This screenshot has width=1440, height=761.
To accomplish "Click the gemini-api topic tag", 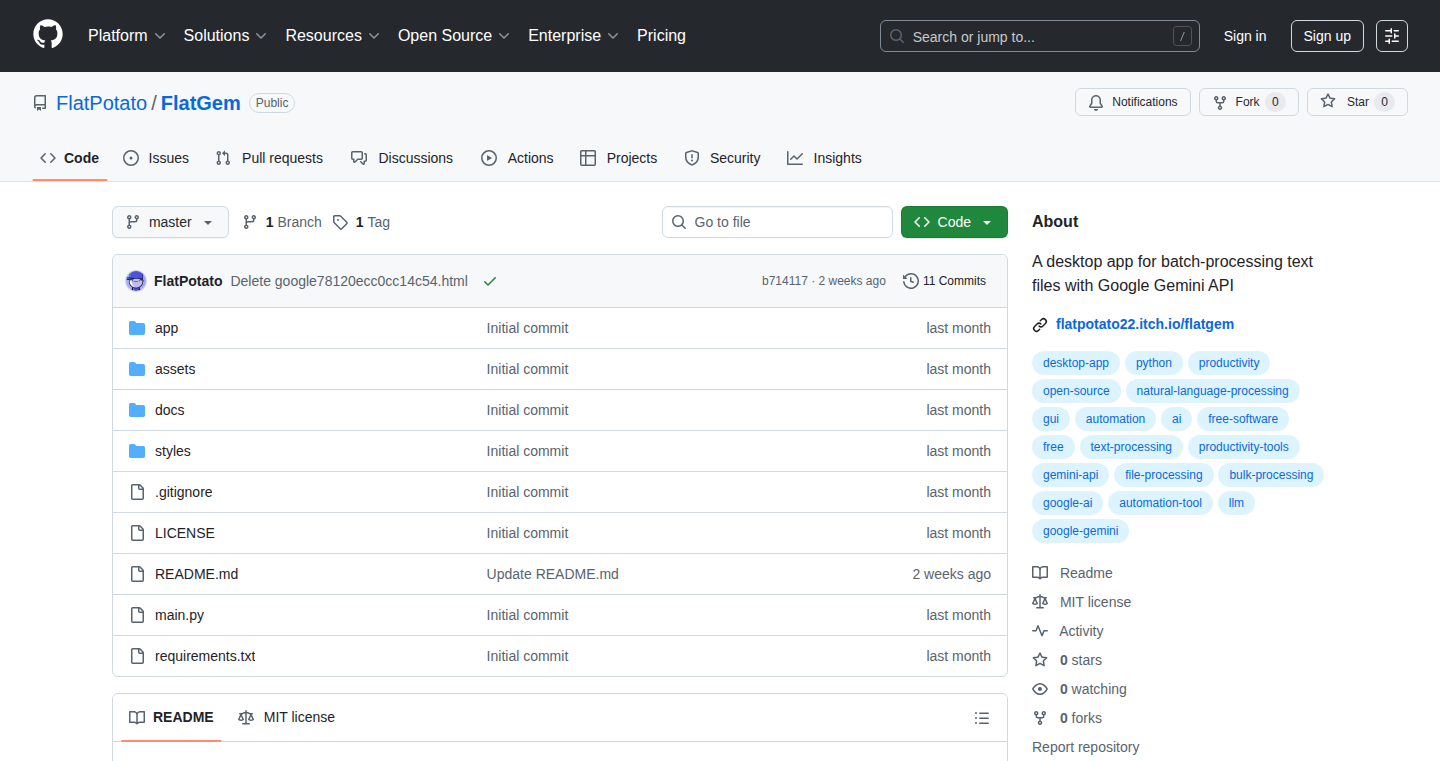I will coord(1070,475).
